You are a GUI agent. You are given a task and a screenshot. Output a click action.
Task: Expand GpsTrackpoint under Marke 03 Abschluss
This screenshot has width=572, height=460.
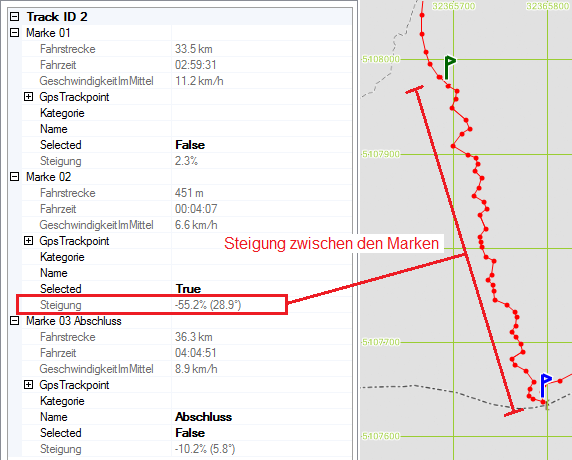point(28,385)
